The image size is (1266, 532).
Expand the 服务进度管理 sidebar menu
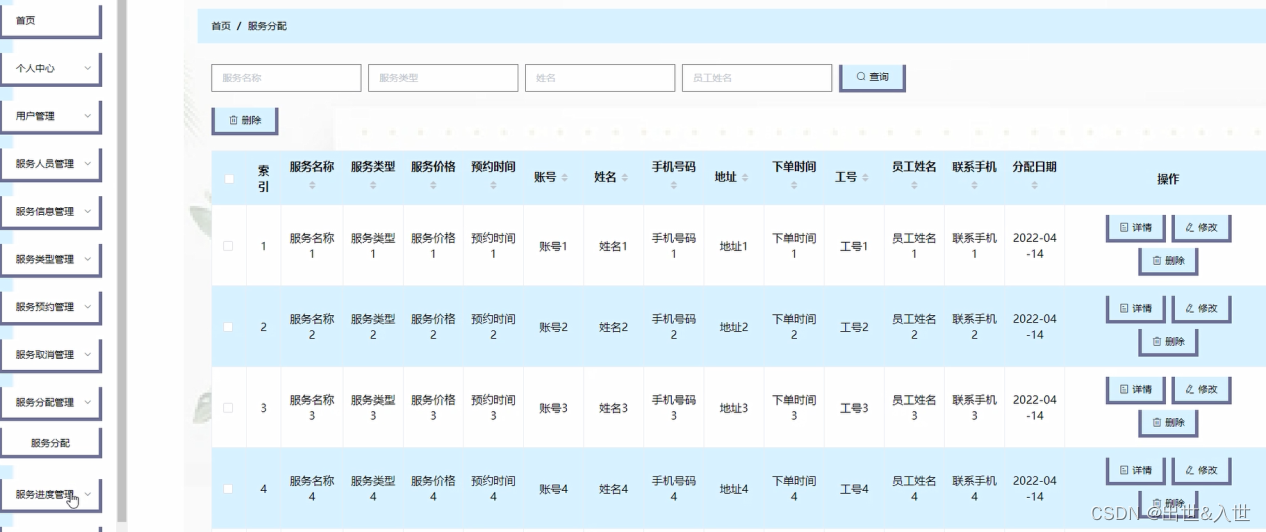tap(50, 494)
